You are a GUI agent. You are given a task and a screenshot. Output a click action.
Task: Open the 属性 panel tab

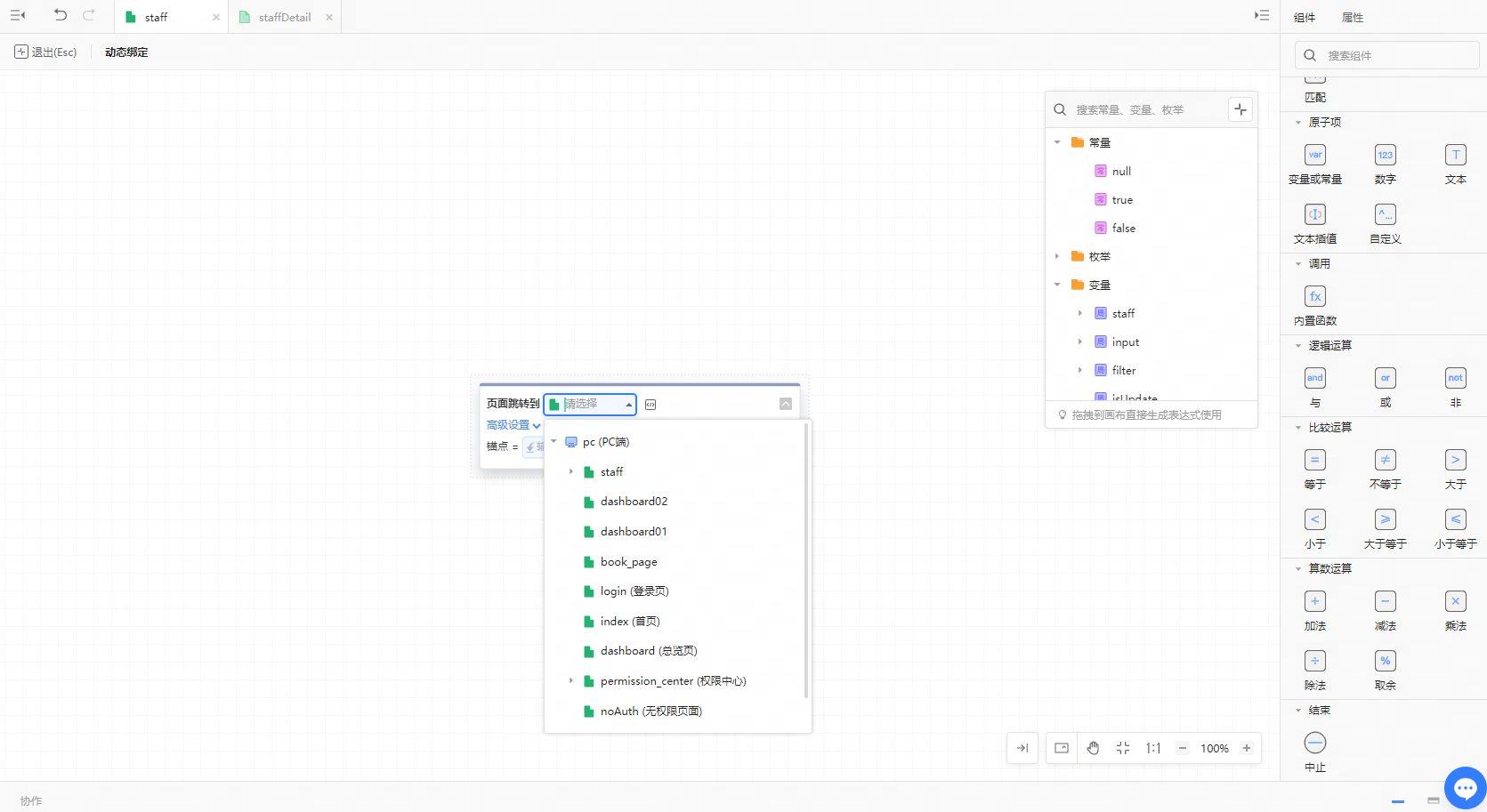point(1353,17)
